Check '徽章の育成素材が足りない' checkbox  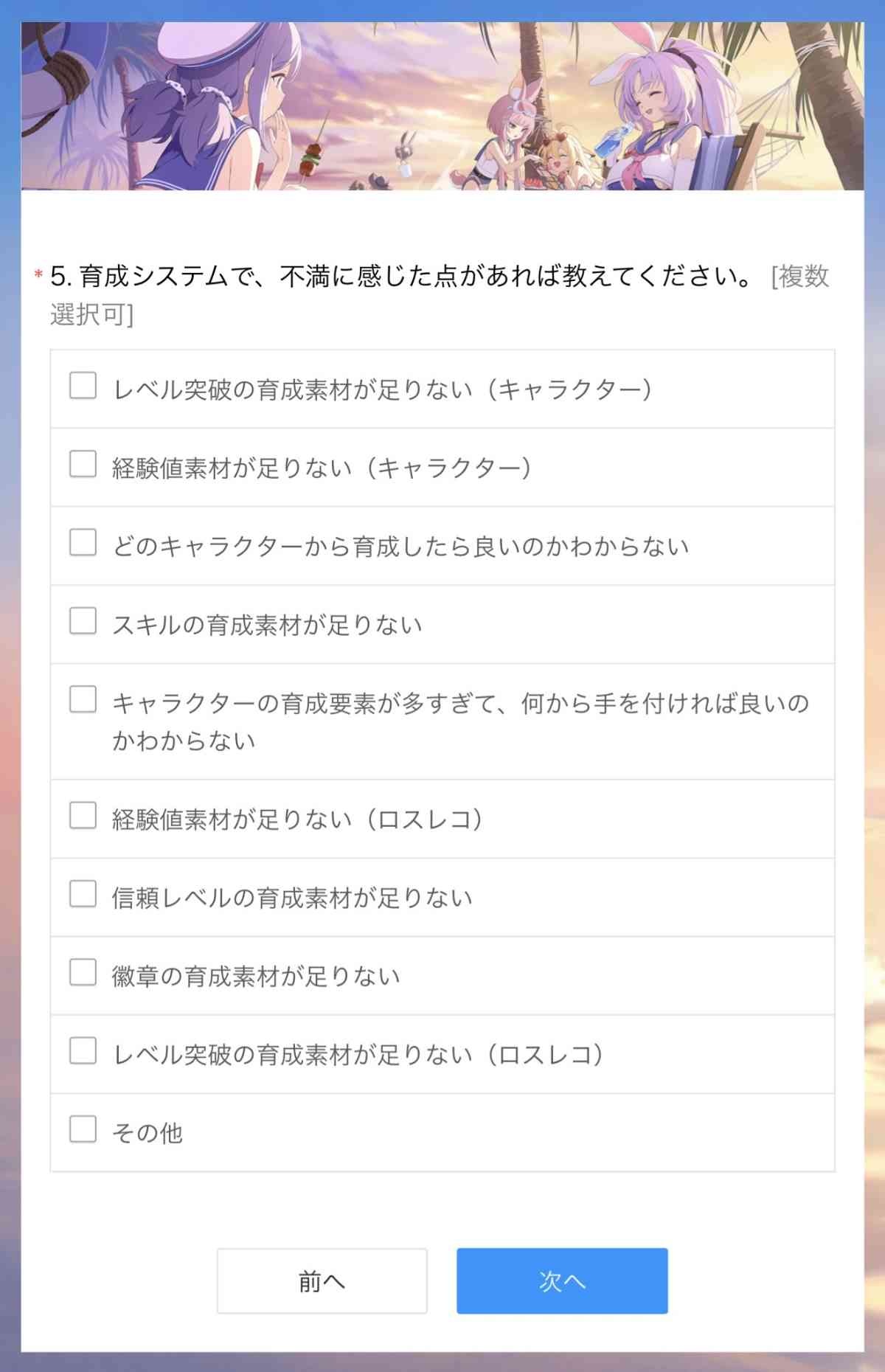(83, 973)
